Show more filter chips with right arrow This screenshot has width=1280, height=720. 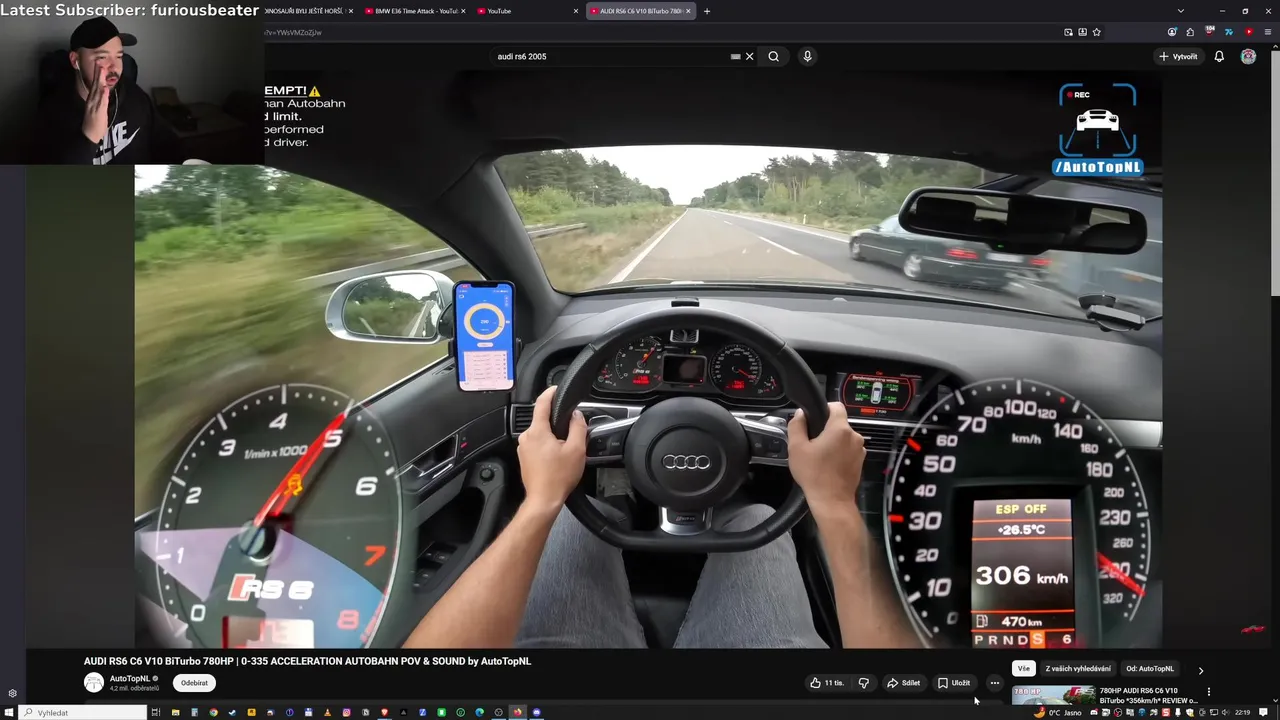click(1201, 670)
